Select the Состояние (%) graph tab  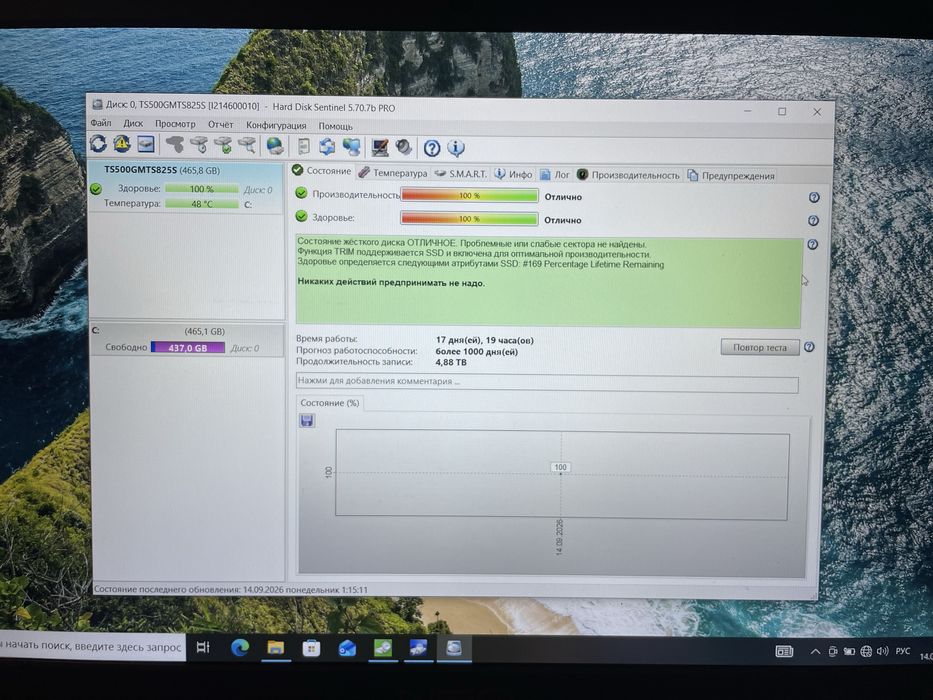330,403
